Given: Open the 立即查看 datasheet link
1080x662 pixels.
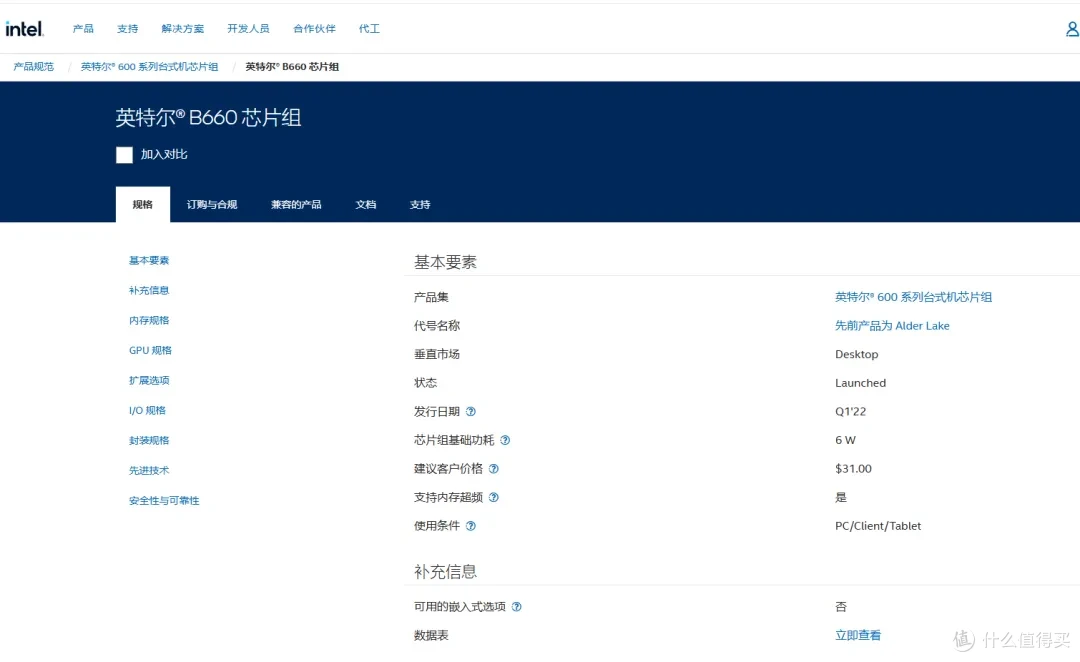Looking at the screenshot, I should pos(858,635).
